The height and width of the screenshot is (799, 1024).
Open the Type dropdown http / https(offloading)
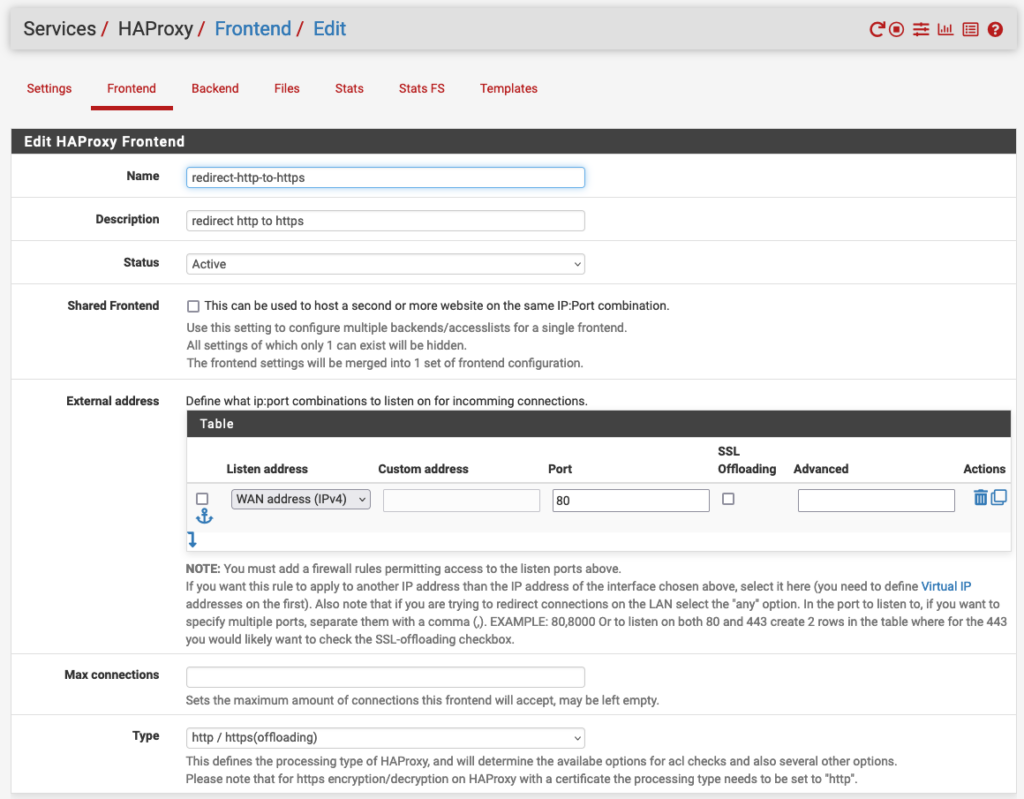point(385,738)
